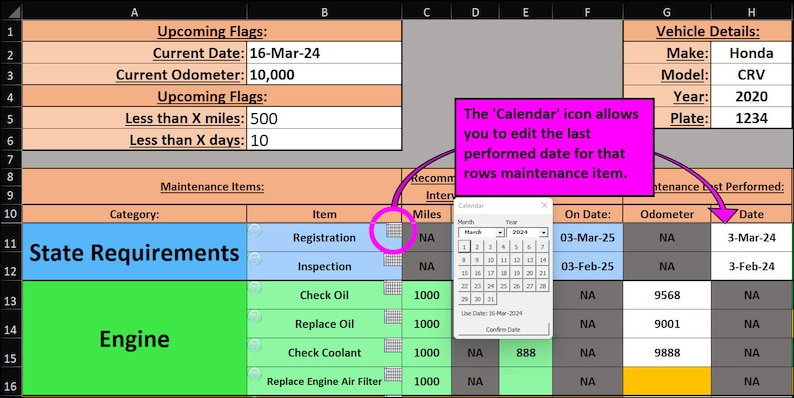794x398 pixels.
Task: Select the cell containing 888
Action: pyautogui.click(x=526, y=352)
